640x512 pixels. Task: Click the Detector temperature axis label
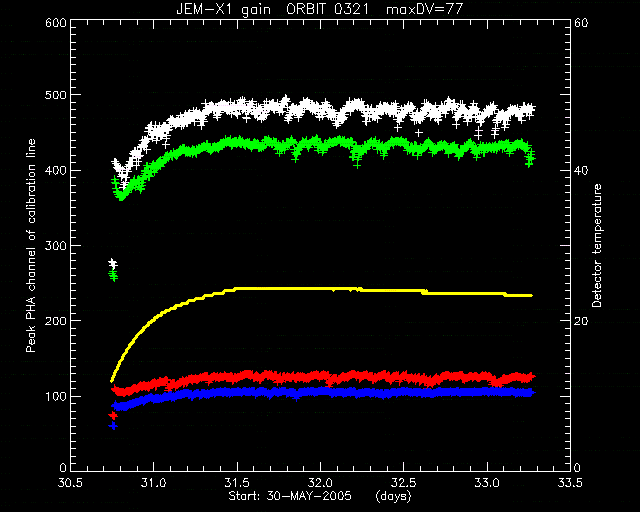click(597, 245)
